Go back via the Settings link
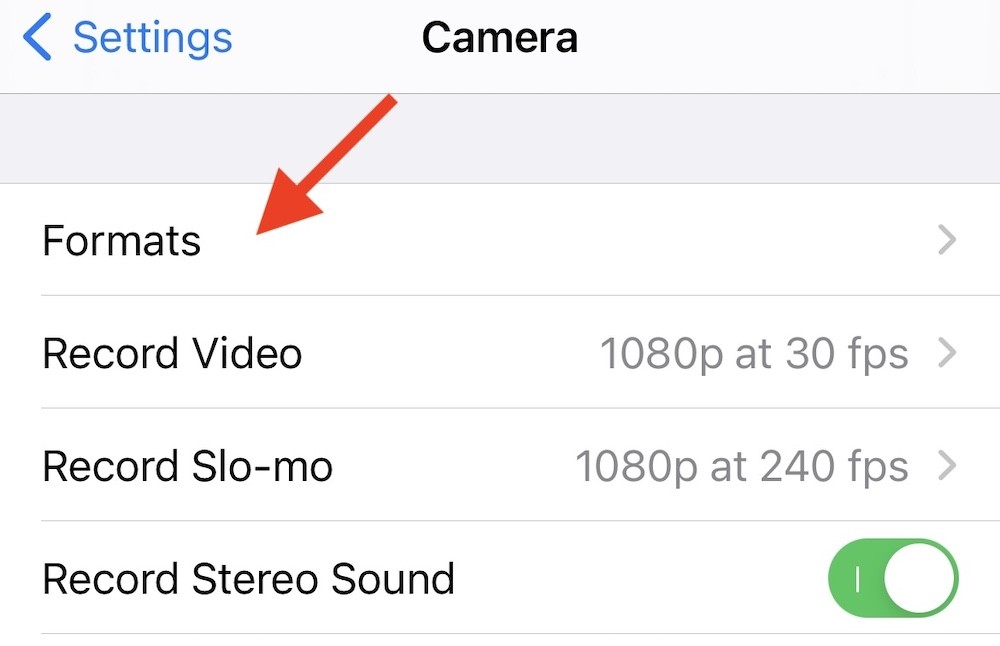Screen dimensions: 1000x646 pyautogui.click(x=152, y=38)
